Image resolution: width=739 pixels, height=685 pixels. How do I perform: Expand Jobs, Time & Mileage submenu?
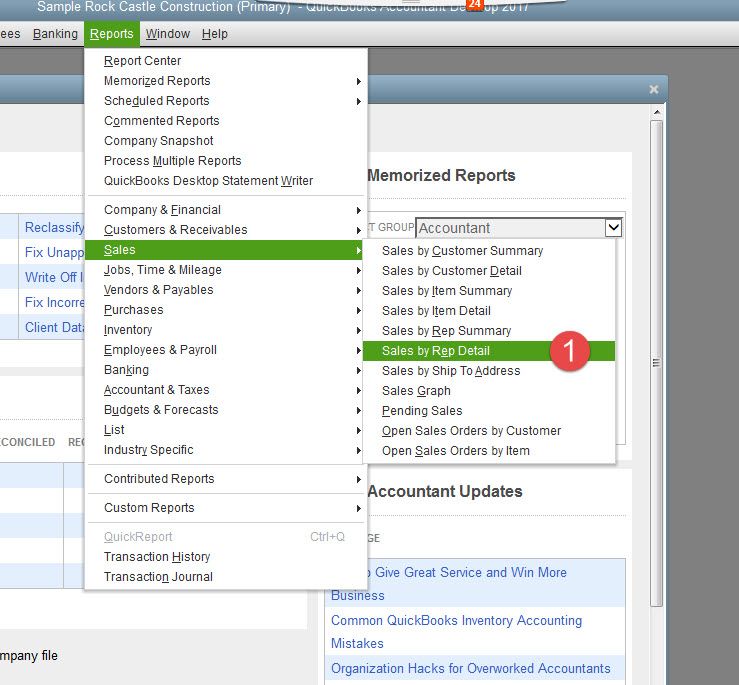(x=225, y=270)
